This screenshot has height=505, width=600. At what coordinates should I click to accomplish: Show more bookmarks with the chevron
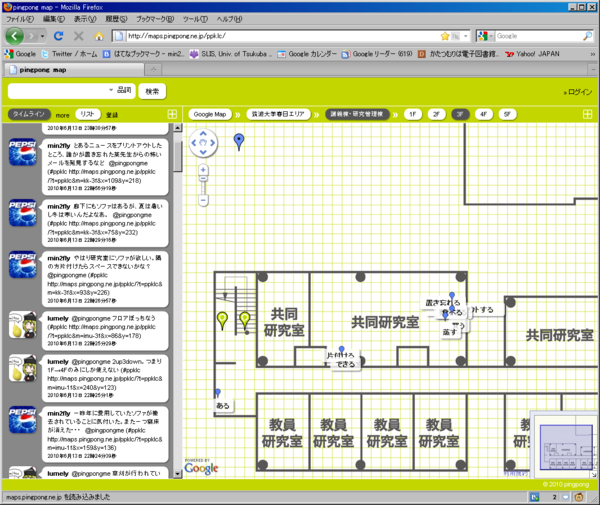[x=593, y=54]
